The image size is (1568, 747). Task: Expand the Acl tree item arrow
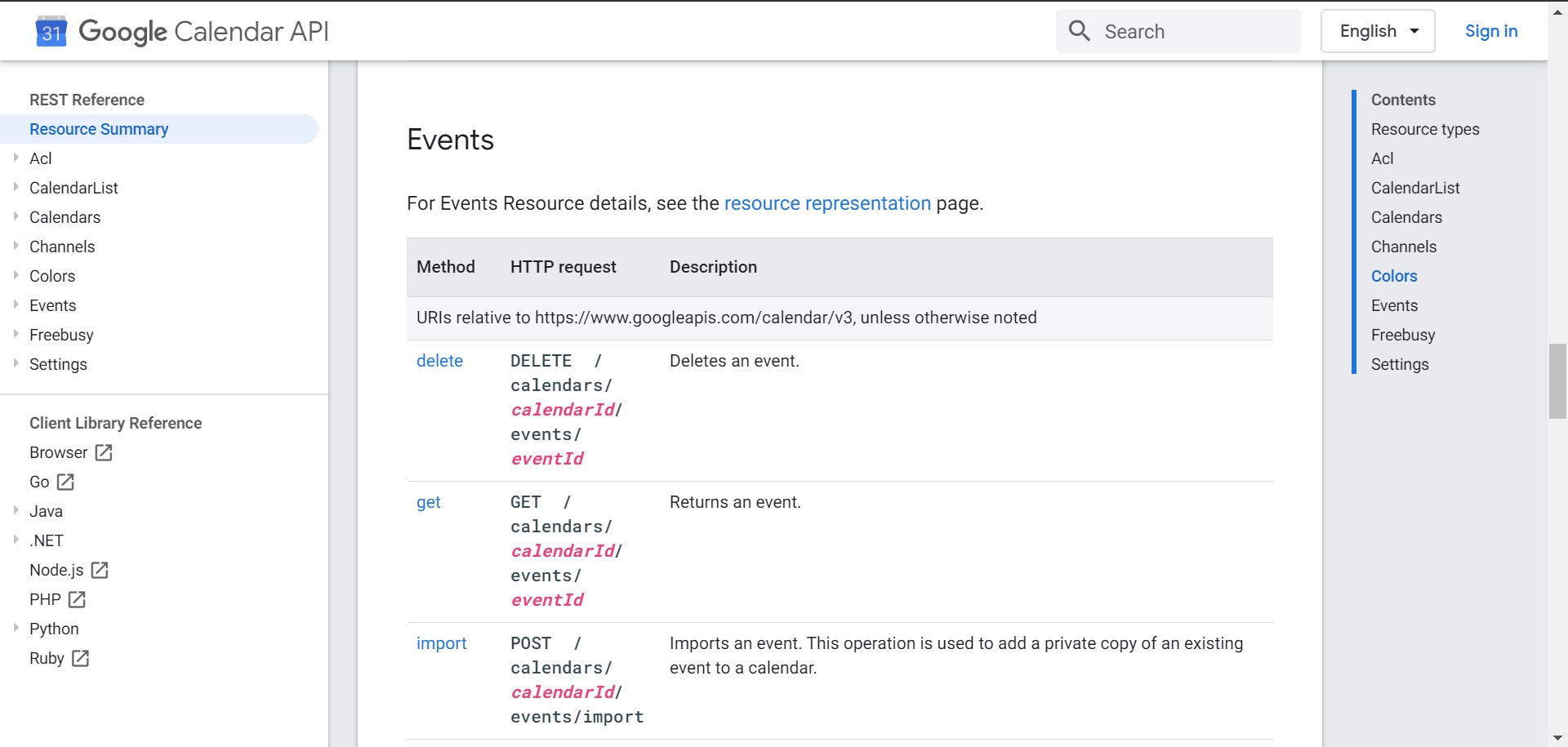pos(16,158)
